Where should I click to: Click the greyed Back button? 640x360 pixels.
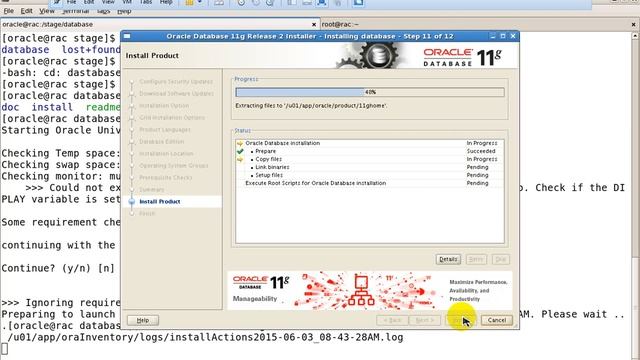[x=392, y=320]
